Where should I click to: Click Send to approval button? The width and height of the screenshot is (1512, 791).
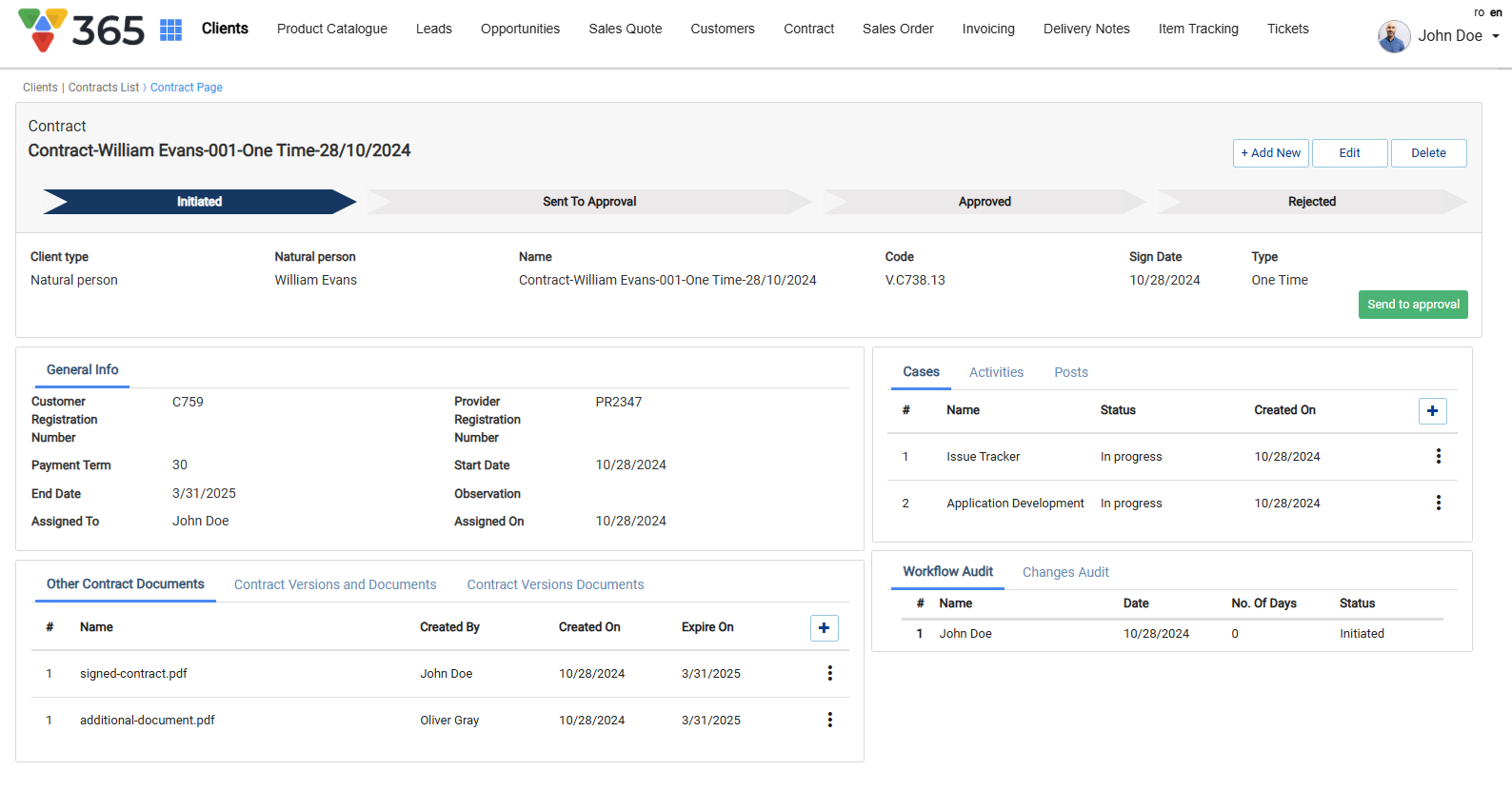click(x=1412, y=305)
